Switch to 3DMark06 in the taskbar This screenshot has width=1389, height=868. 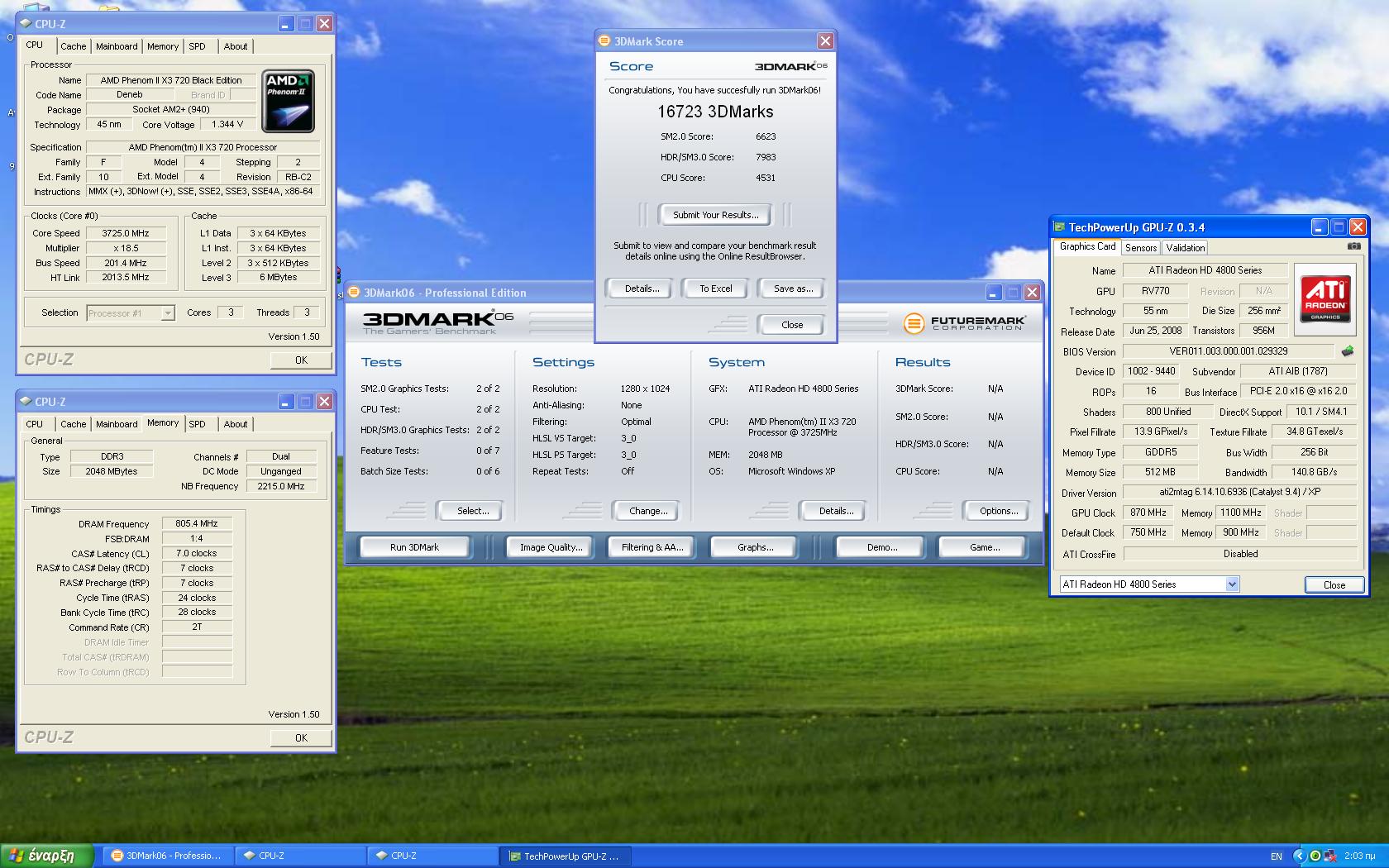tap(169, 856)
